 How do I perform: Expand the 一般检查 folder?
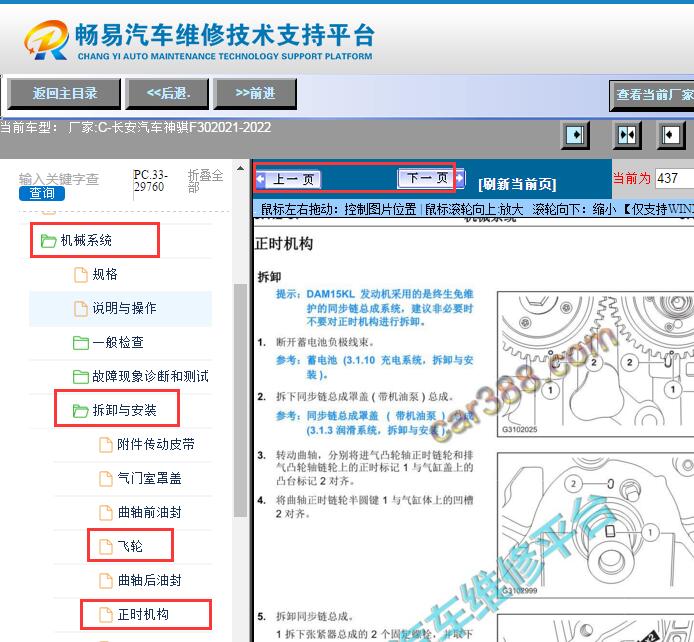point(118,342)
